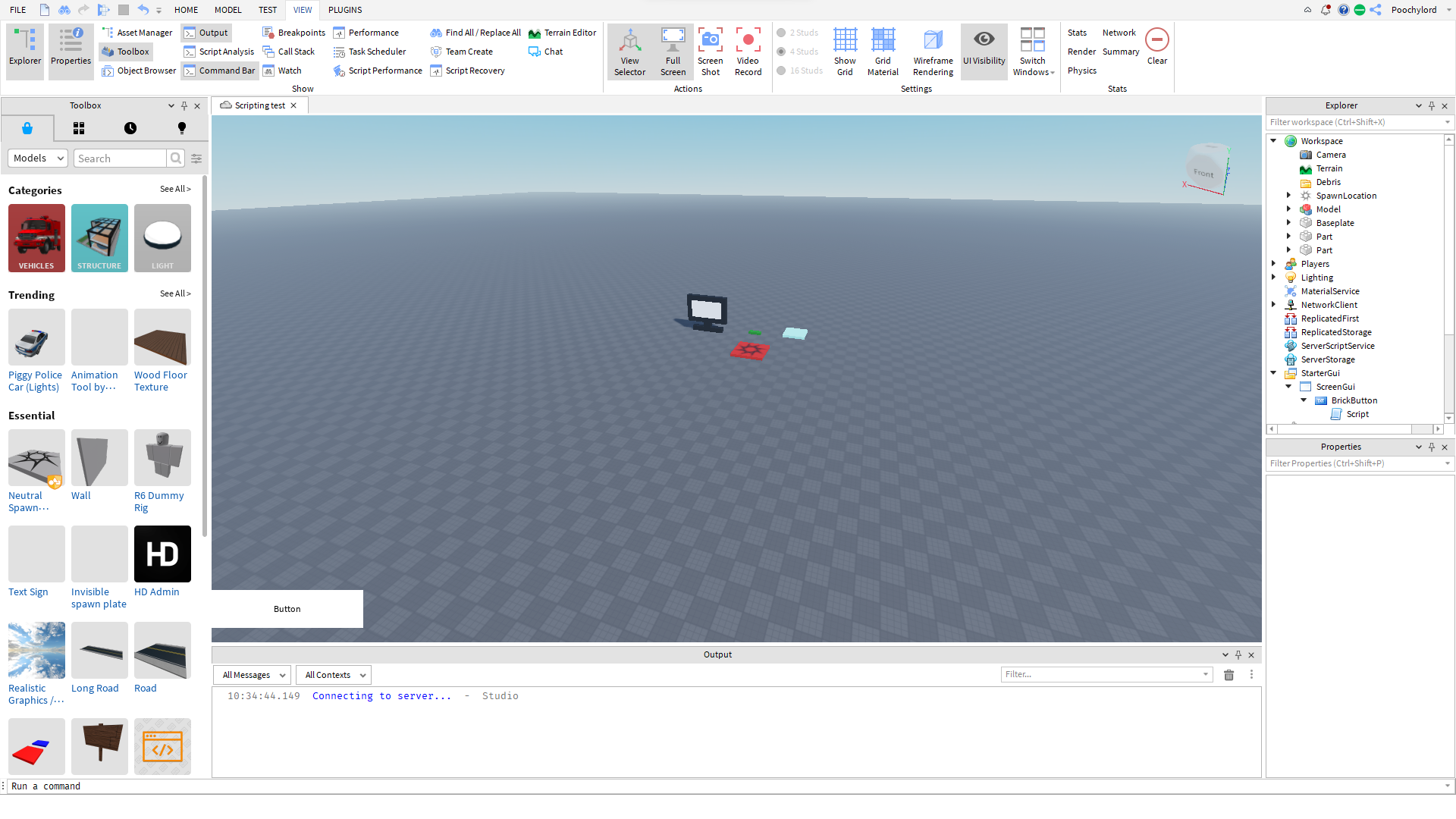Toggle the Command Bar button

pos(219,71)
